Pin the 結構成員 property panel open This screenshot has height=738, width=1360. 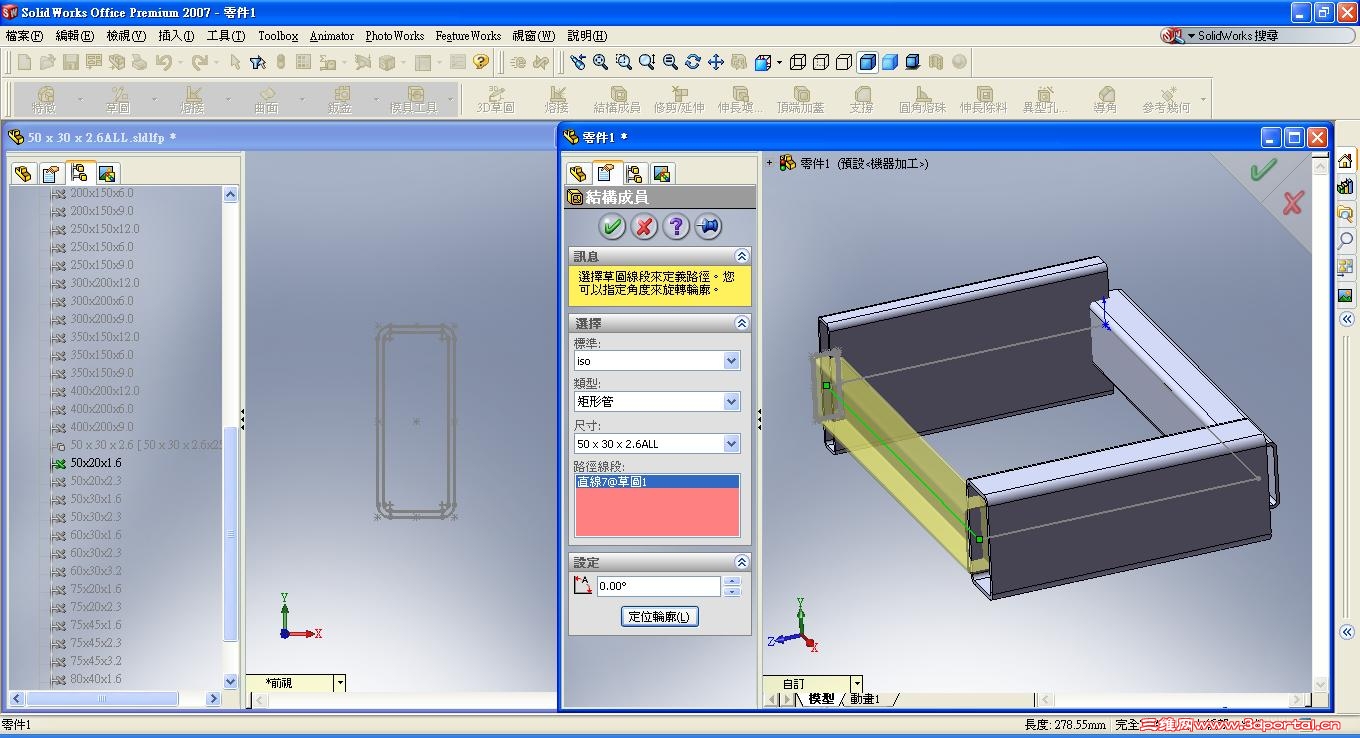708,226
